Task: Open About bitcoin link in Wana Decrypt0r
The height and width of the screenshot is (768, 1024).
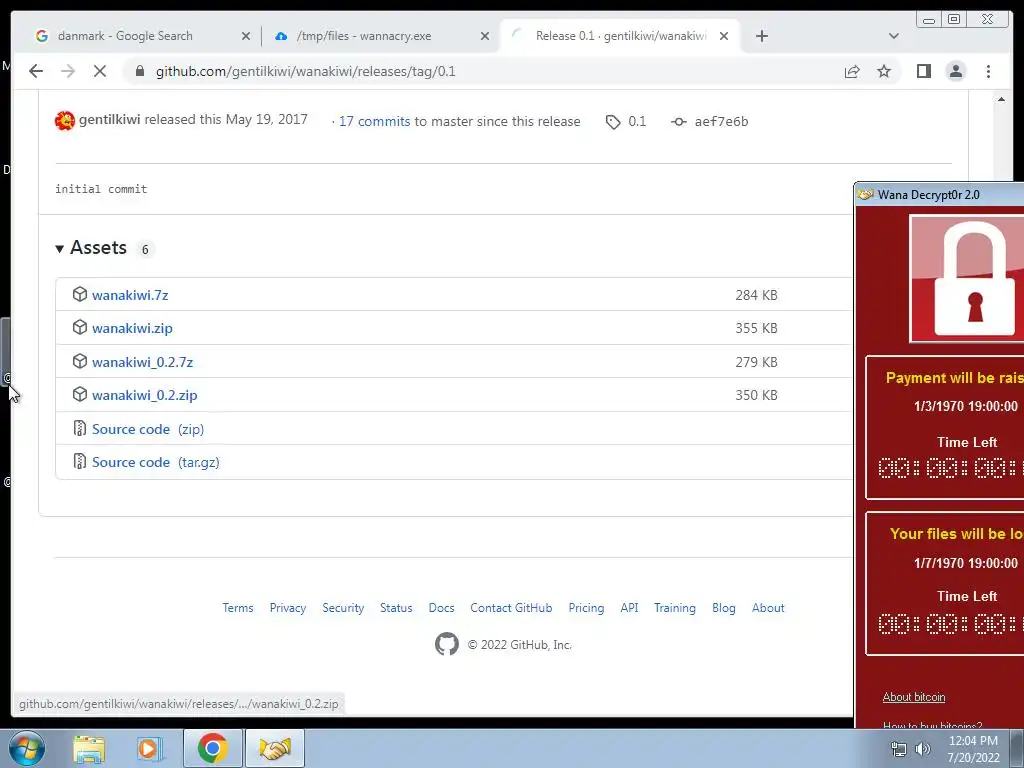Action: tap(914, 697)
